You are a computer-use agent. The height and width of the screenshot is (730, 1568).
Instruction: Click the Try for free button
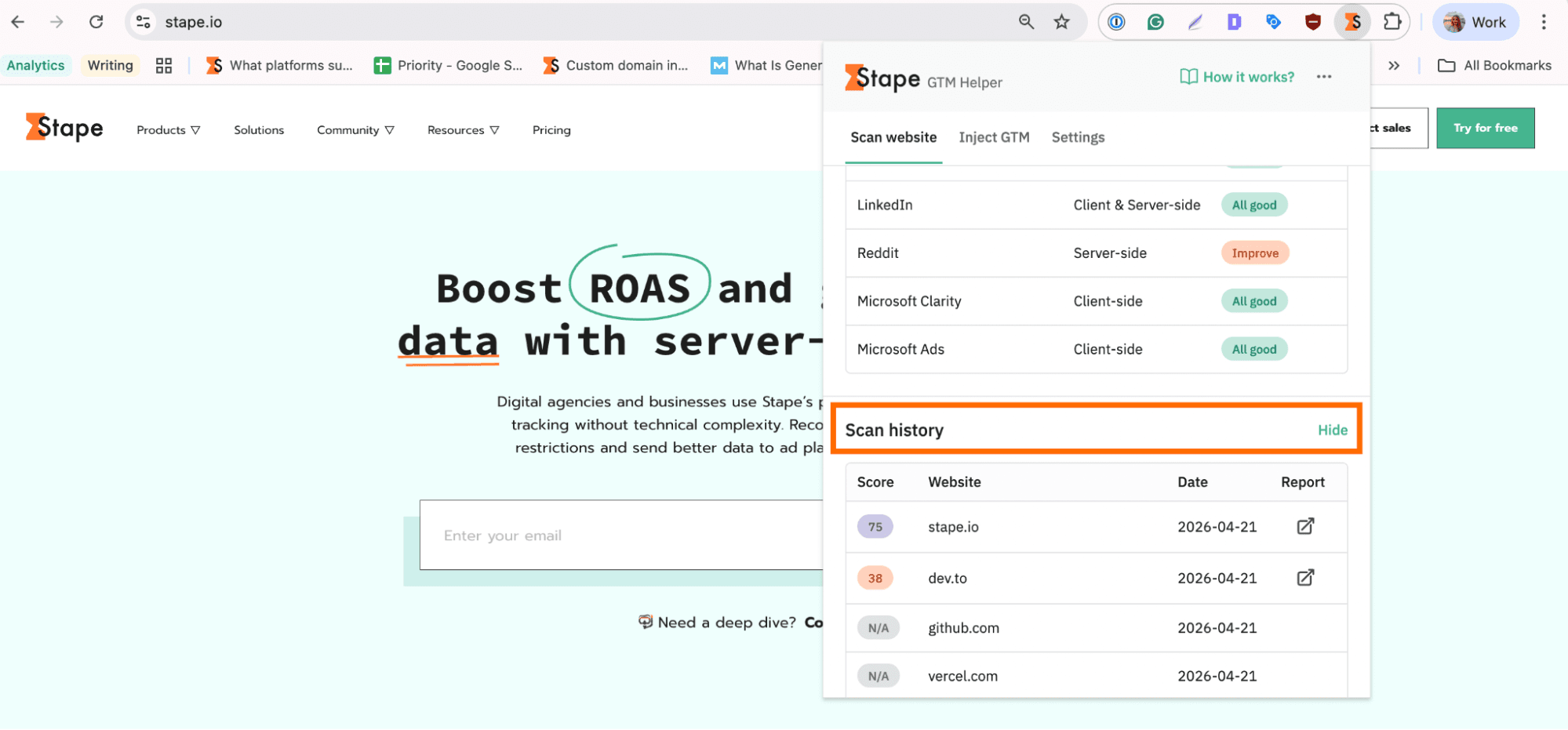tap(1485, 128)
